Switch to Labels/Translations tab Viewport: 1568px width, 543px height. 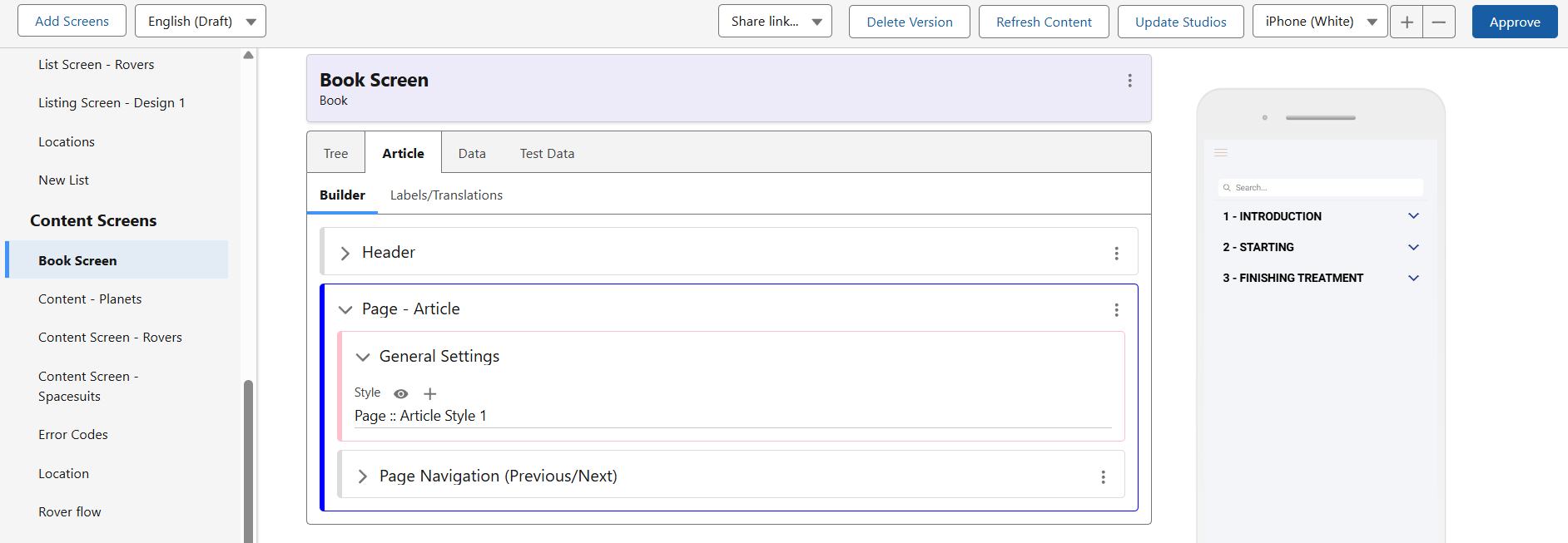446,195
